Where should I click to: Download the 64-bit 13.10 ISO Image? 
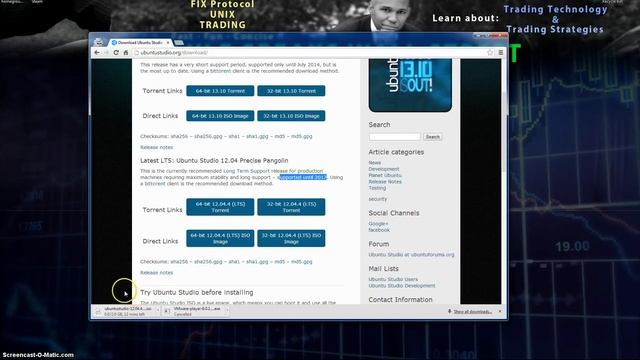pos(220,116)
